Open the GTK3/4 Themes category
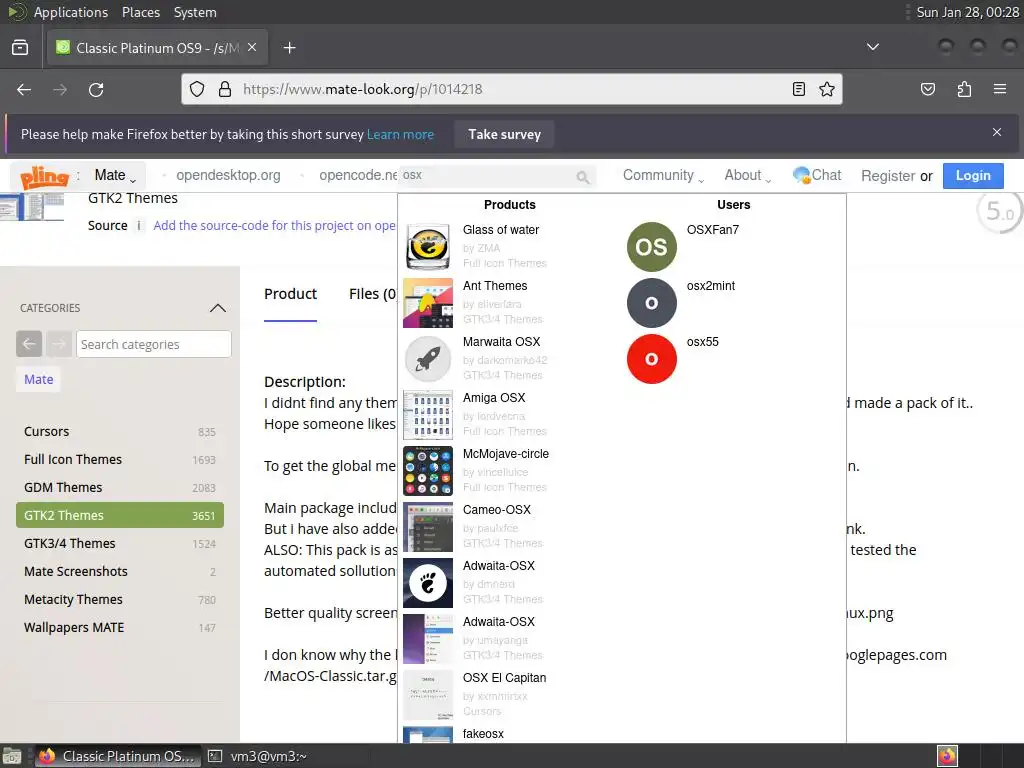The height and width of the screenshot is (768, 1024). (x=120, y=543)
